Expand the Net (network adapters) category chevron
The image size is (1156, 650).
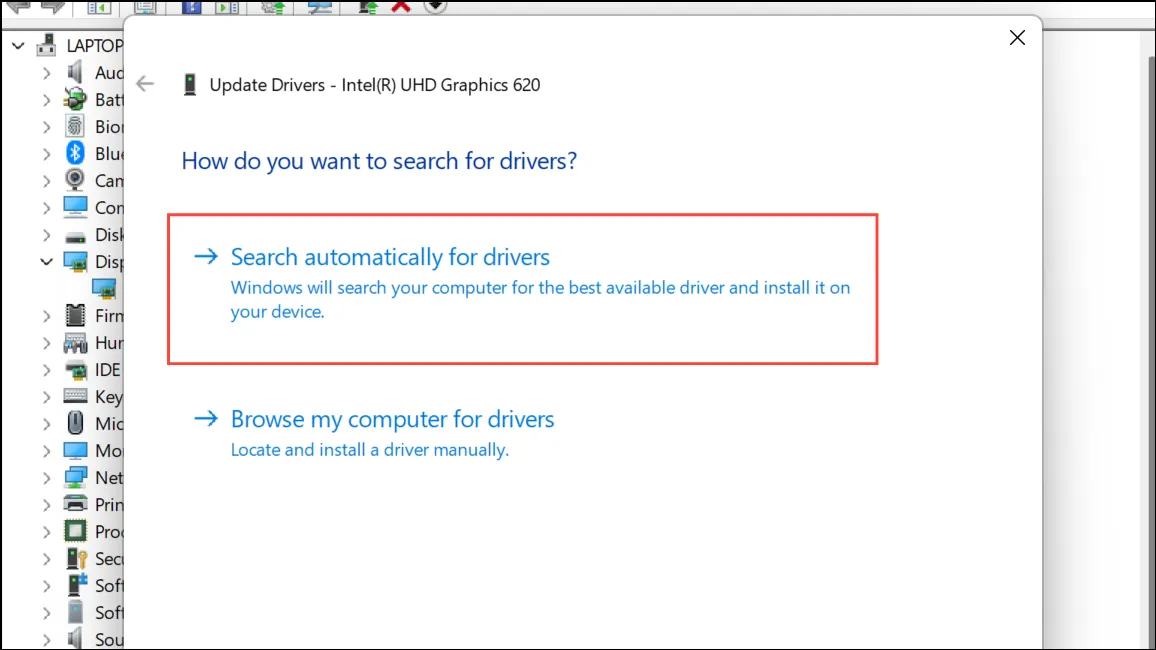46,478
